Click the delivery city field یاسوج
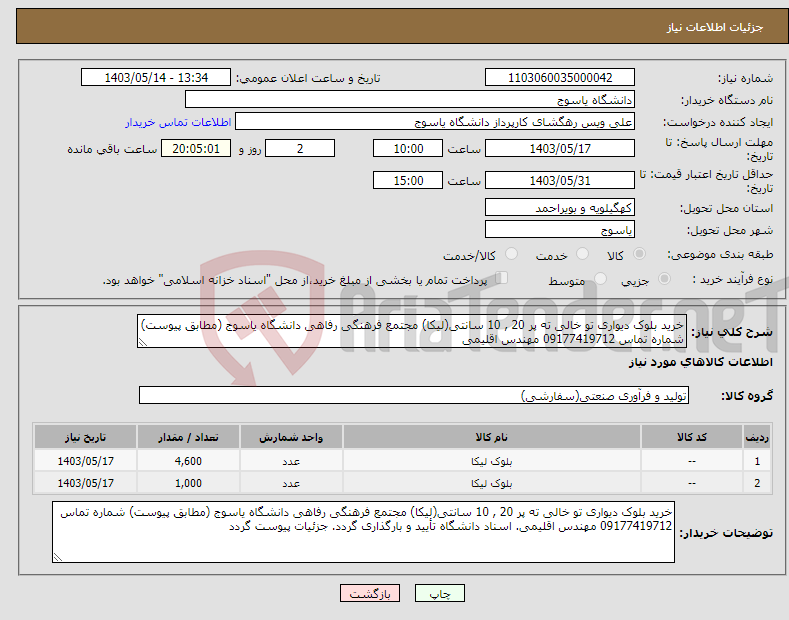This screenshot has width=789, height=620. pos(560,229)
